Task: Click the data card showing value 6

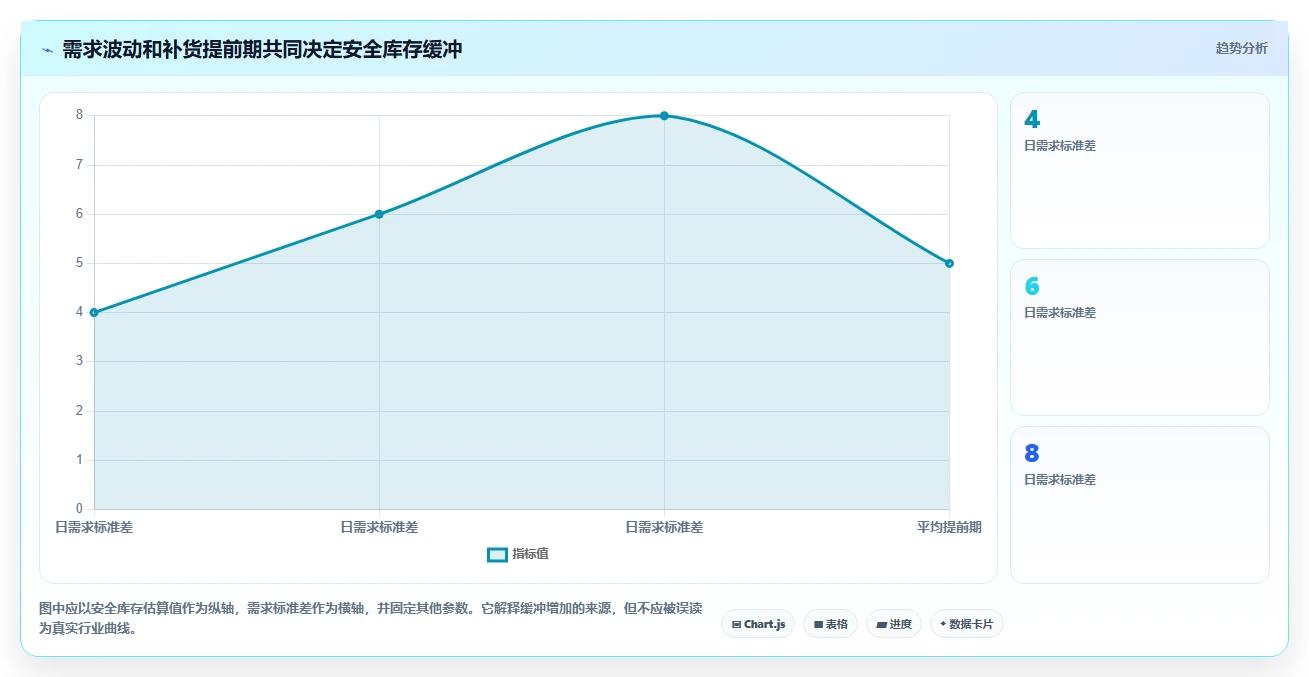Action: [1139, 337]
